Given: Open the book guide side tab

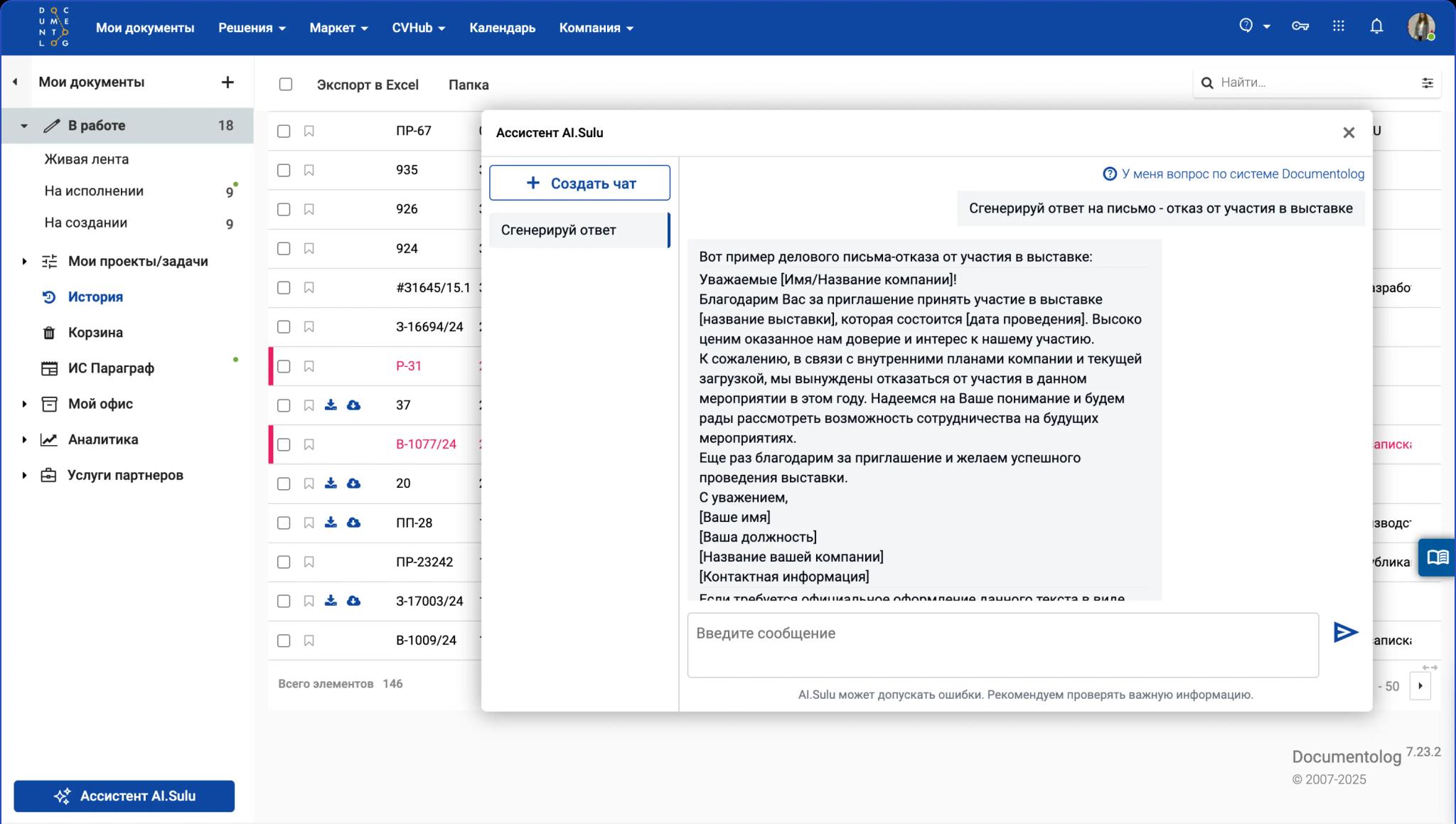Looking at the screenshot, I should click(x=1438, y=557).
